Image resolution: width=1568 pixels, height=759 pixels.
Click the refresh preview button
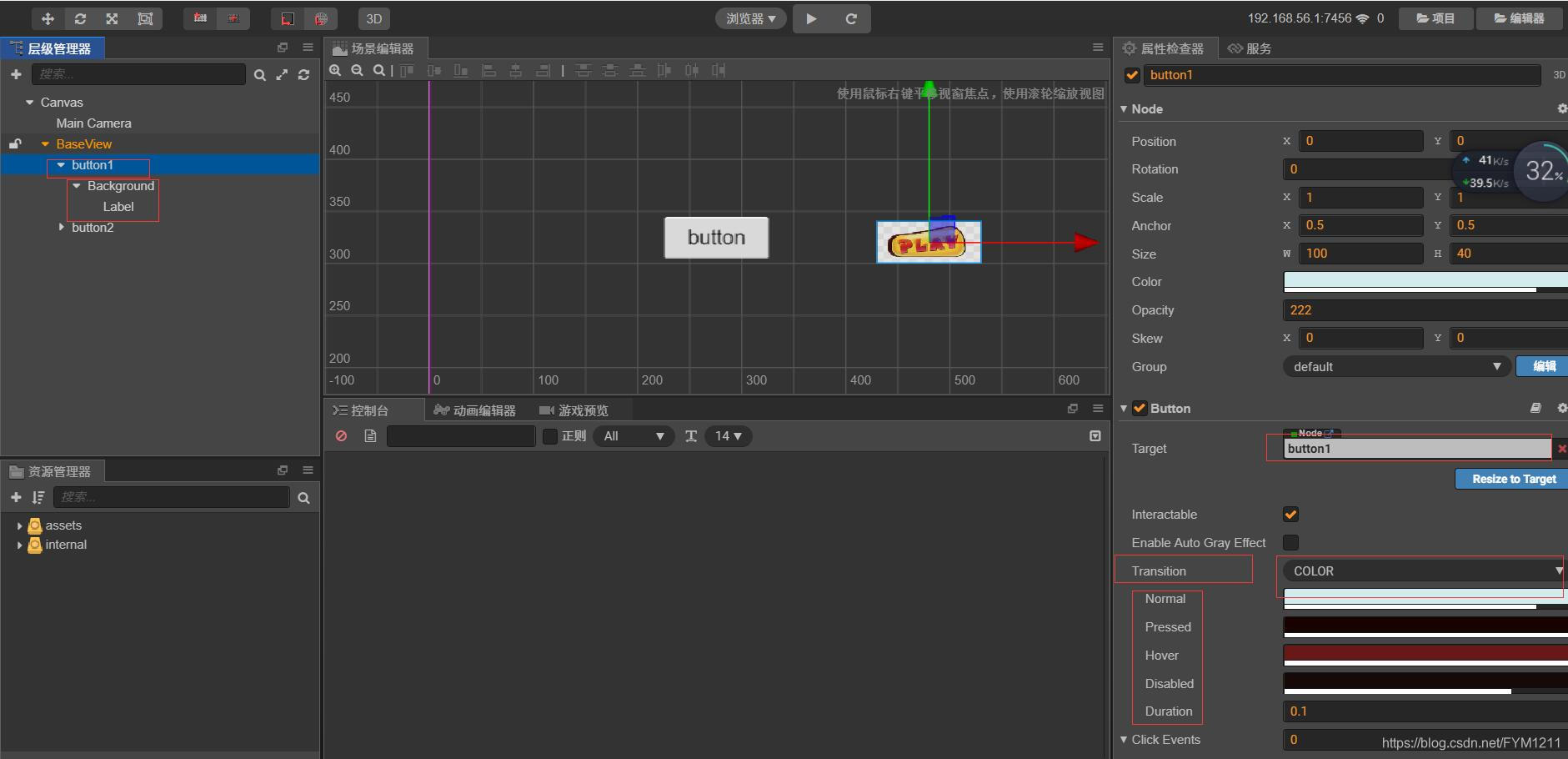click(851, 18)
